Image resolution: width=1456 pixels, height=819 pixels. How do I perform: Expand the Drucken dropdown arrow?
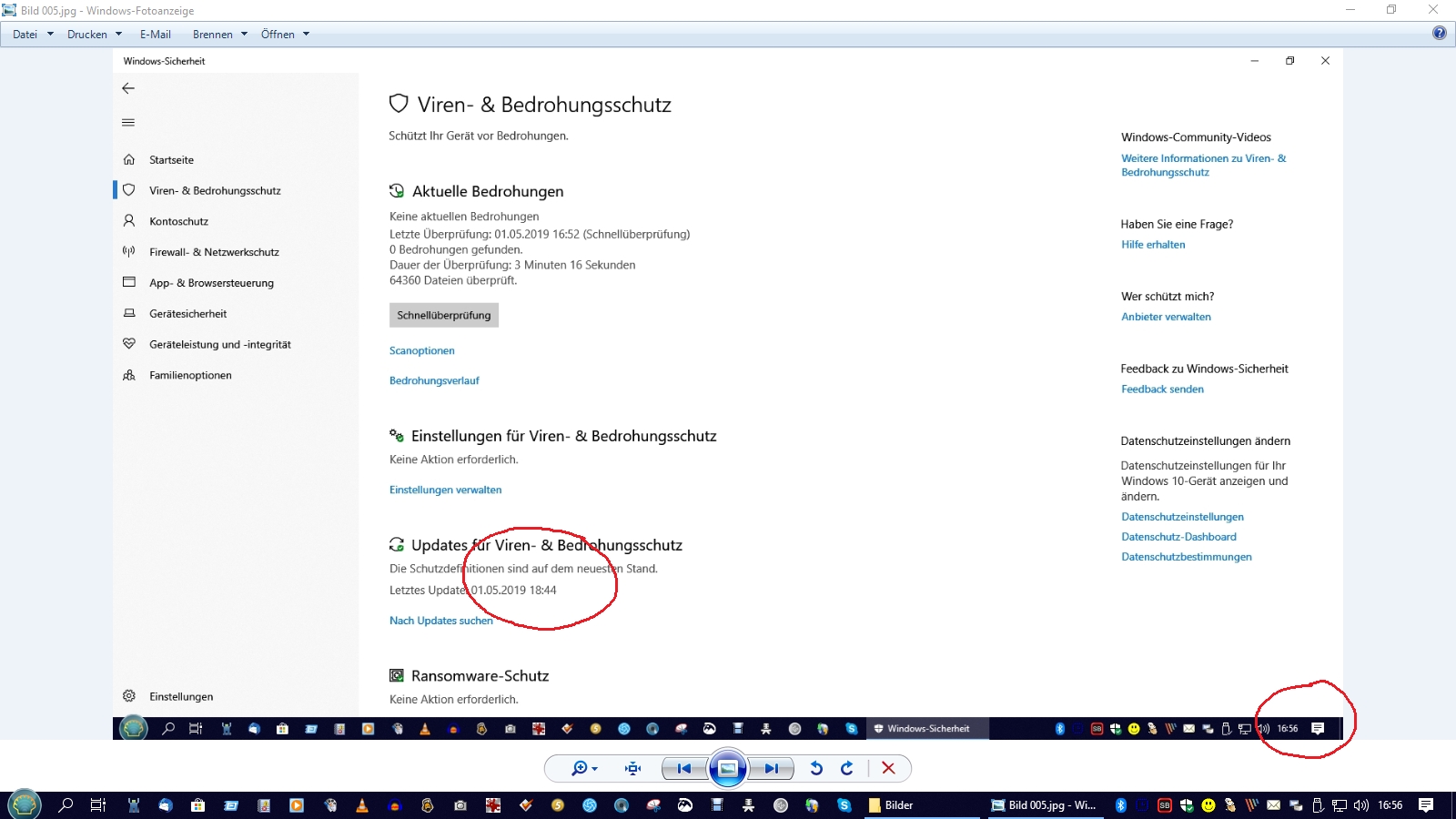tap(118, 35)
